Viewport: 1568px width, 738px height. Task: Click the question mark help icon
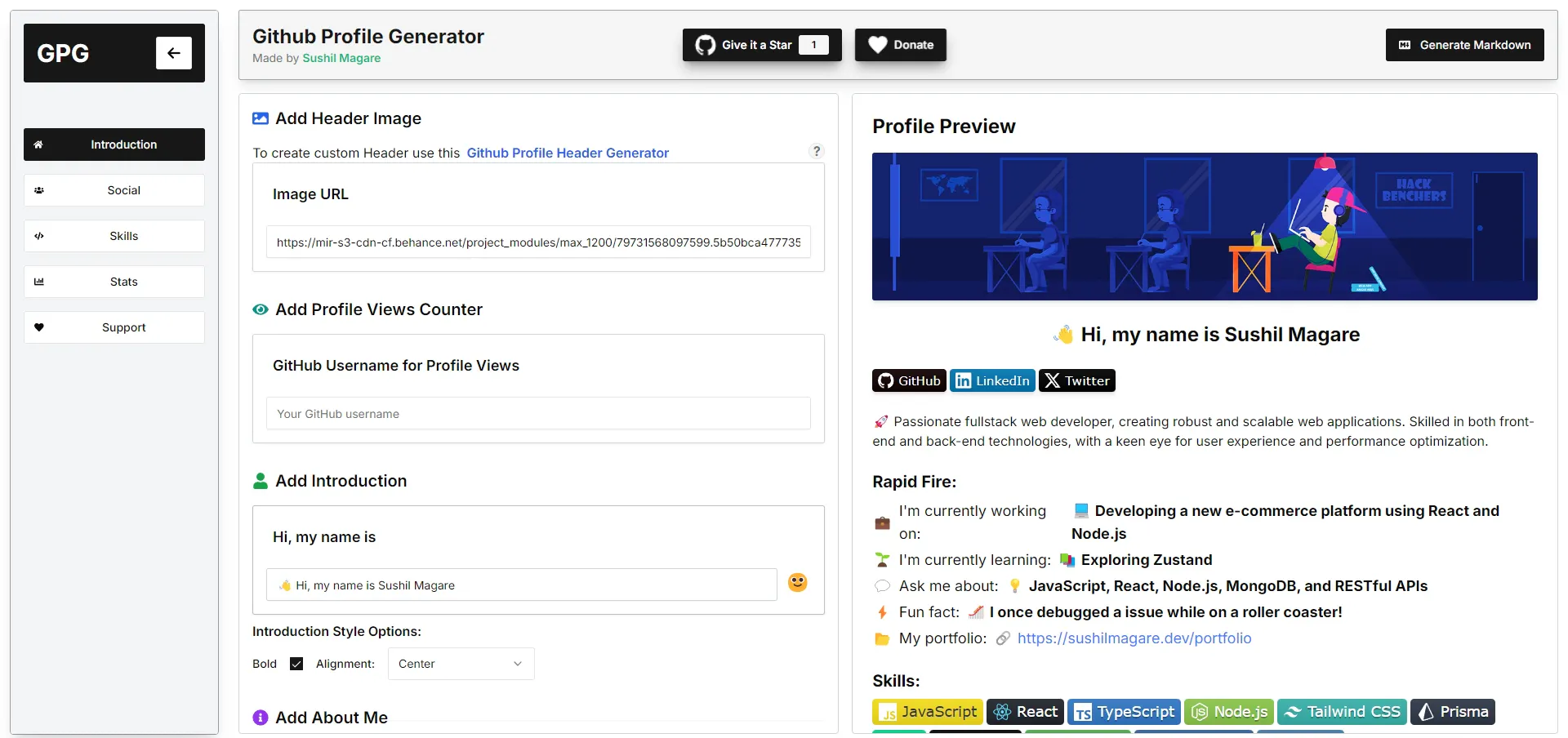pos(816,151)
